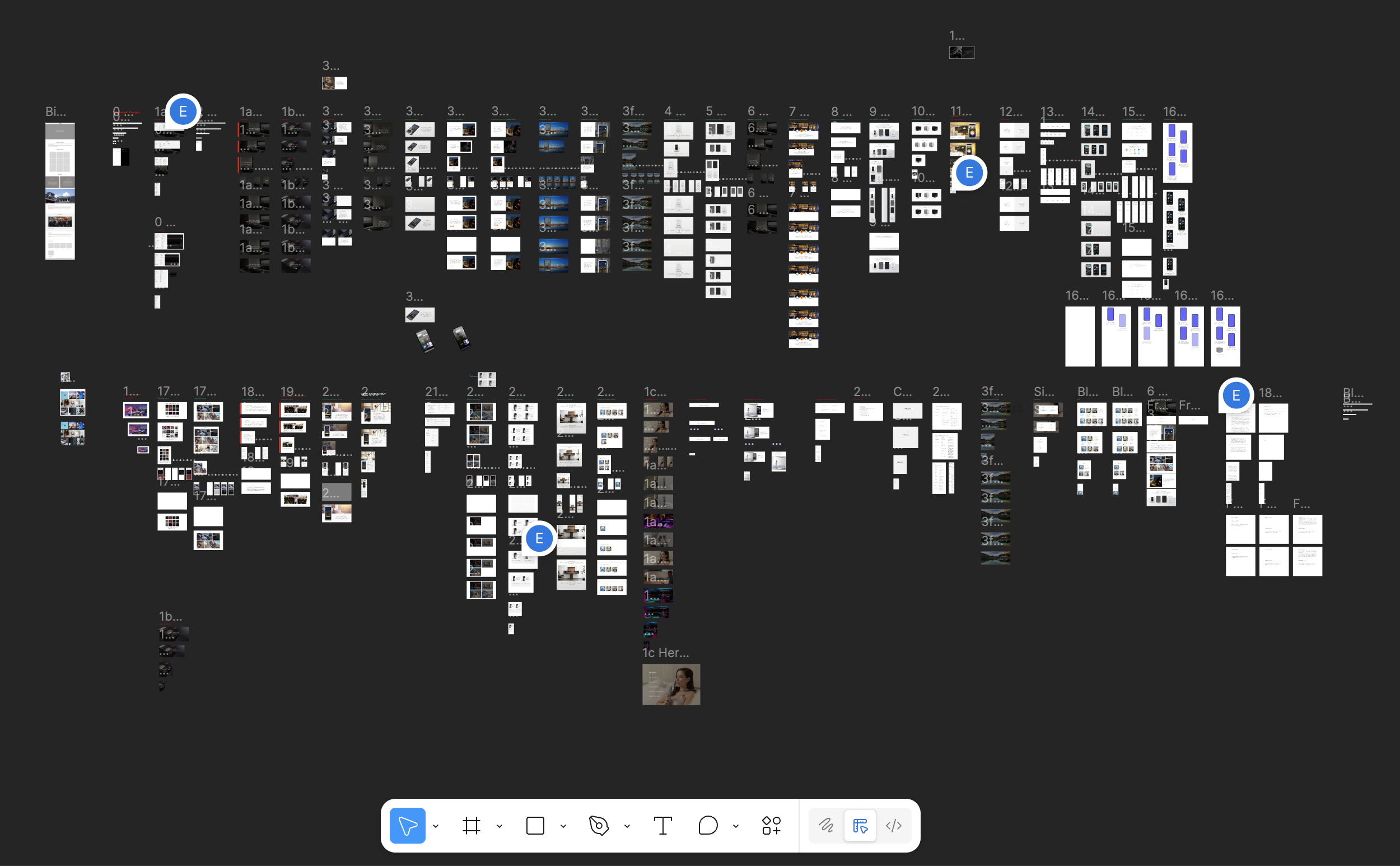The height and width of the screenshot is (866, 1400).
Task: Select the Text tool
Action: point(662,825)
